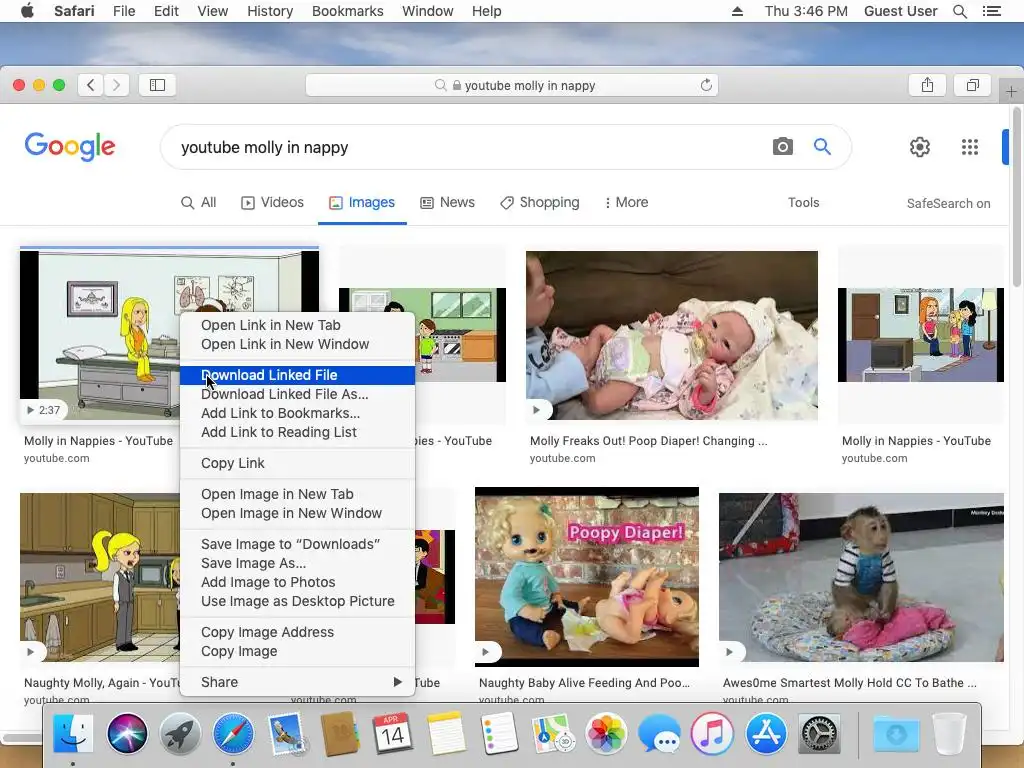
Task: Open the Share button in Safari toolbar
Action: [x=927, y=85]
